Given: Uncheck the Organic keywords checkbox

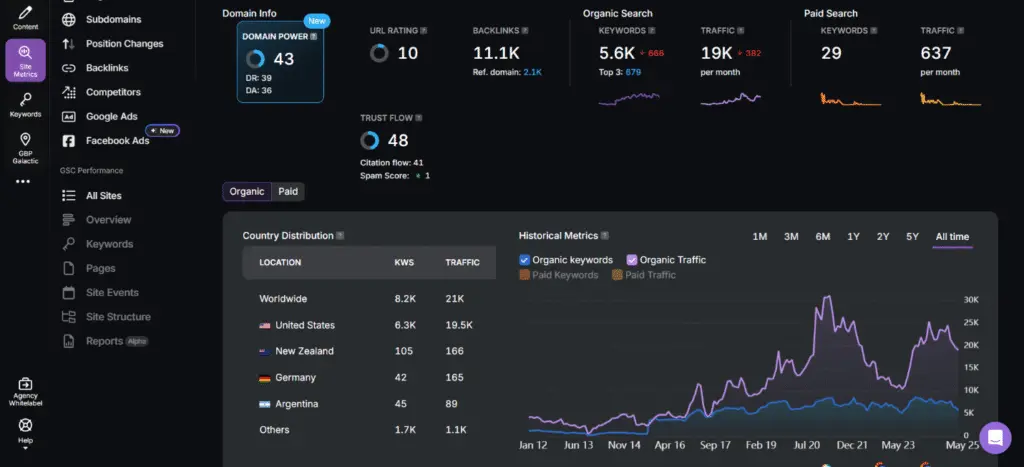Looking at the screenshot, I should pyautogui.click(x=524, y=260).
